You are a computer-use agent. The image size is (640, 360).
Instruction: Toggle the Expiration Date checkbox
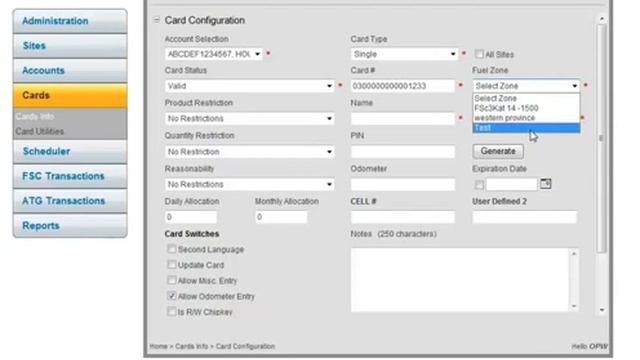coord(479,185)
